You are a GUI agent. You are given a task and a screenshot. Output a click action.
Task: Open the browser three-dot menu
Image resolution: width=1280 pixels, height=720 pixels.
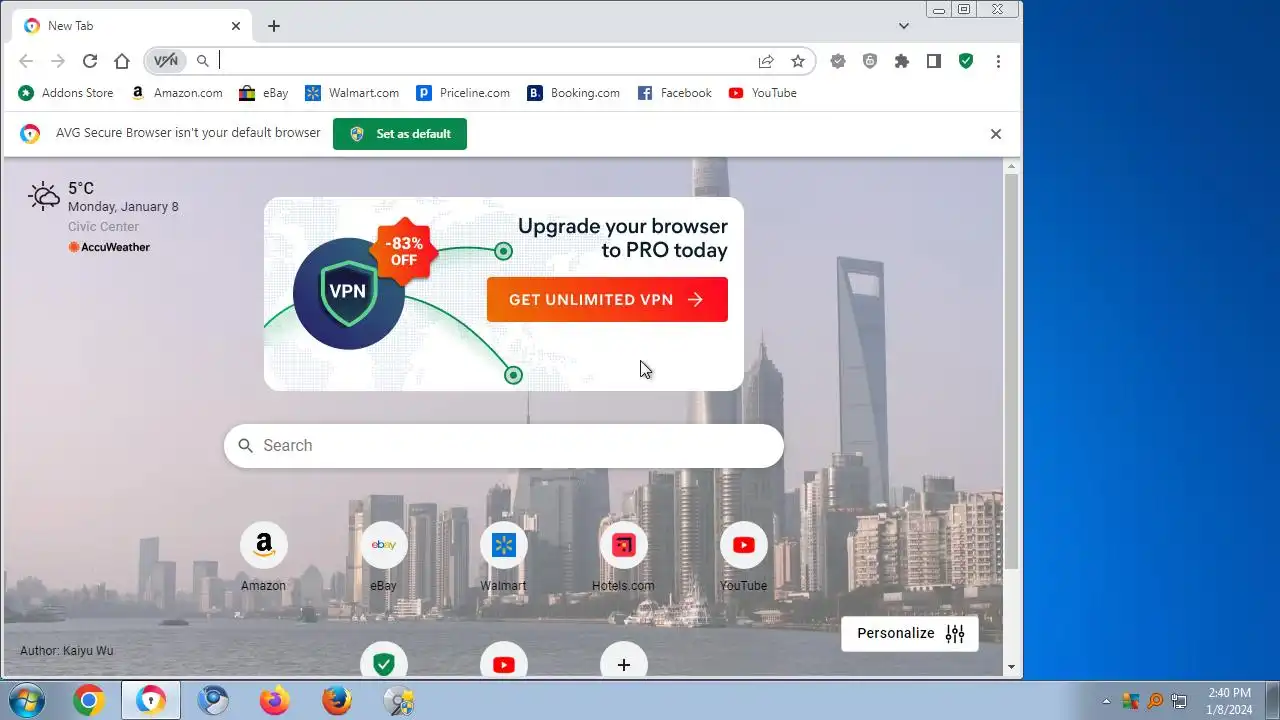[x=998, y=61]
